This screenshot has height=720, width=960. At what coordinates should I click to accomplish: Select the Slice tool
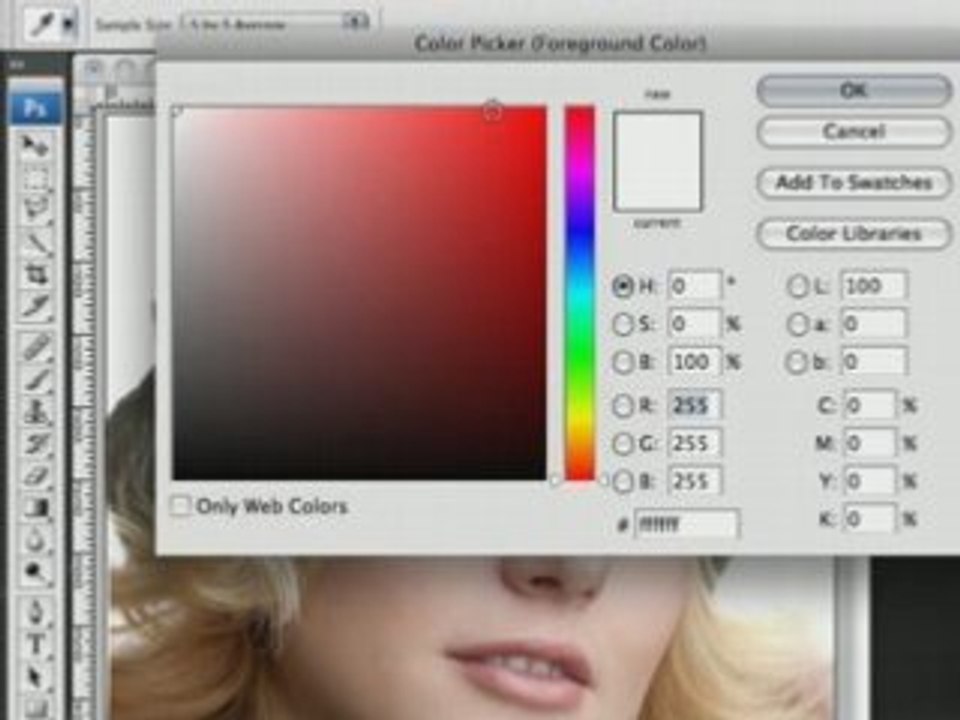[x=36, y=306]
